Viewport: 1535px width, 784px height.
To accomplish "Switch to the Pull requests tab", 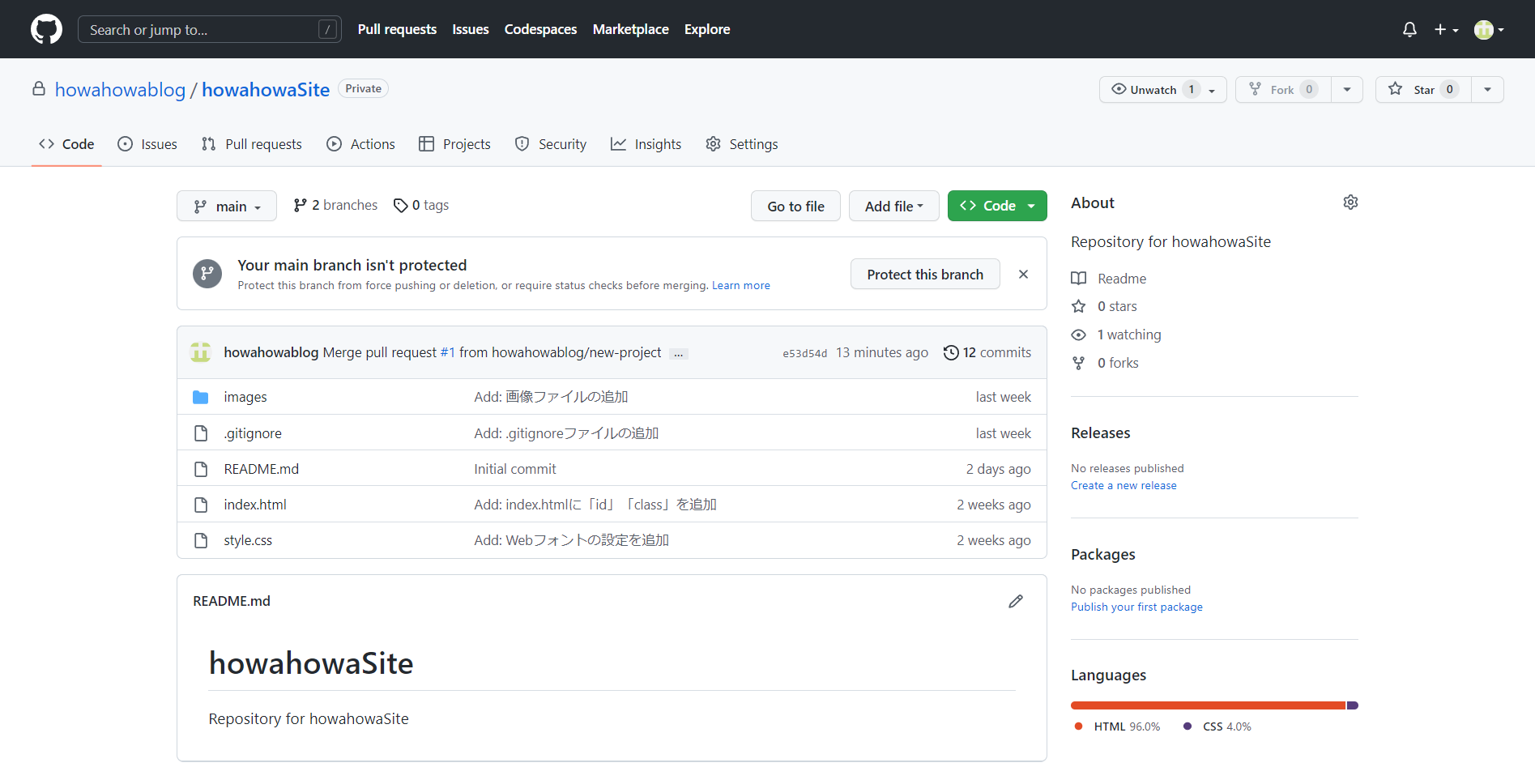I will [251, 143].
